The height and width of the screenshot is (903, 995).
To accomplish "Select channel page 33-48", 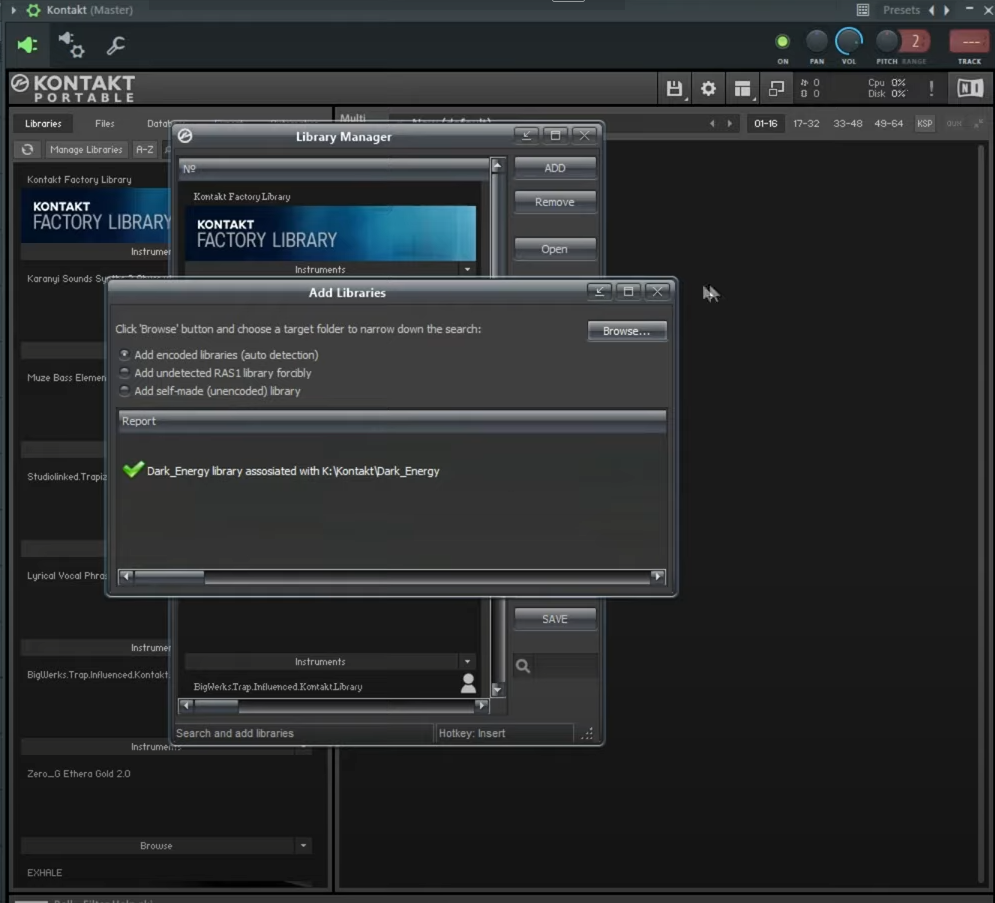I will coord(847,124).
